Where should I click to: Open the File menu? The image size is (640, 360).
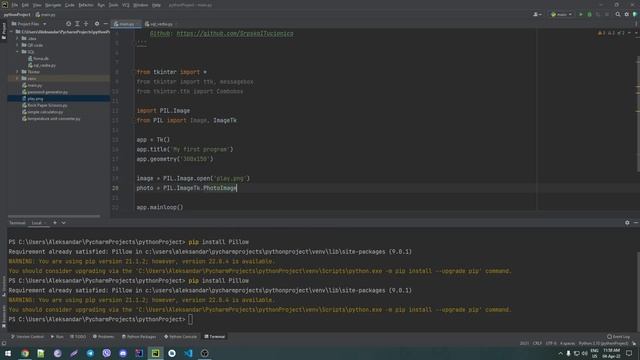(x=15, y=5)
